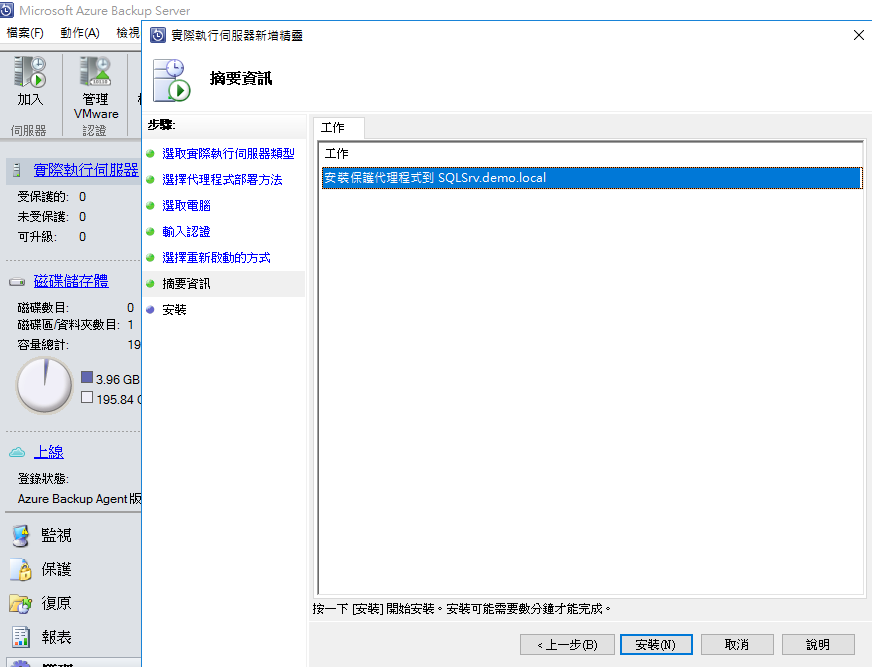This screenshot has width=872, height=667.
Task: Click the 上一步(B) back button
Action: tap(567, 645)
